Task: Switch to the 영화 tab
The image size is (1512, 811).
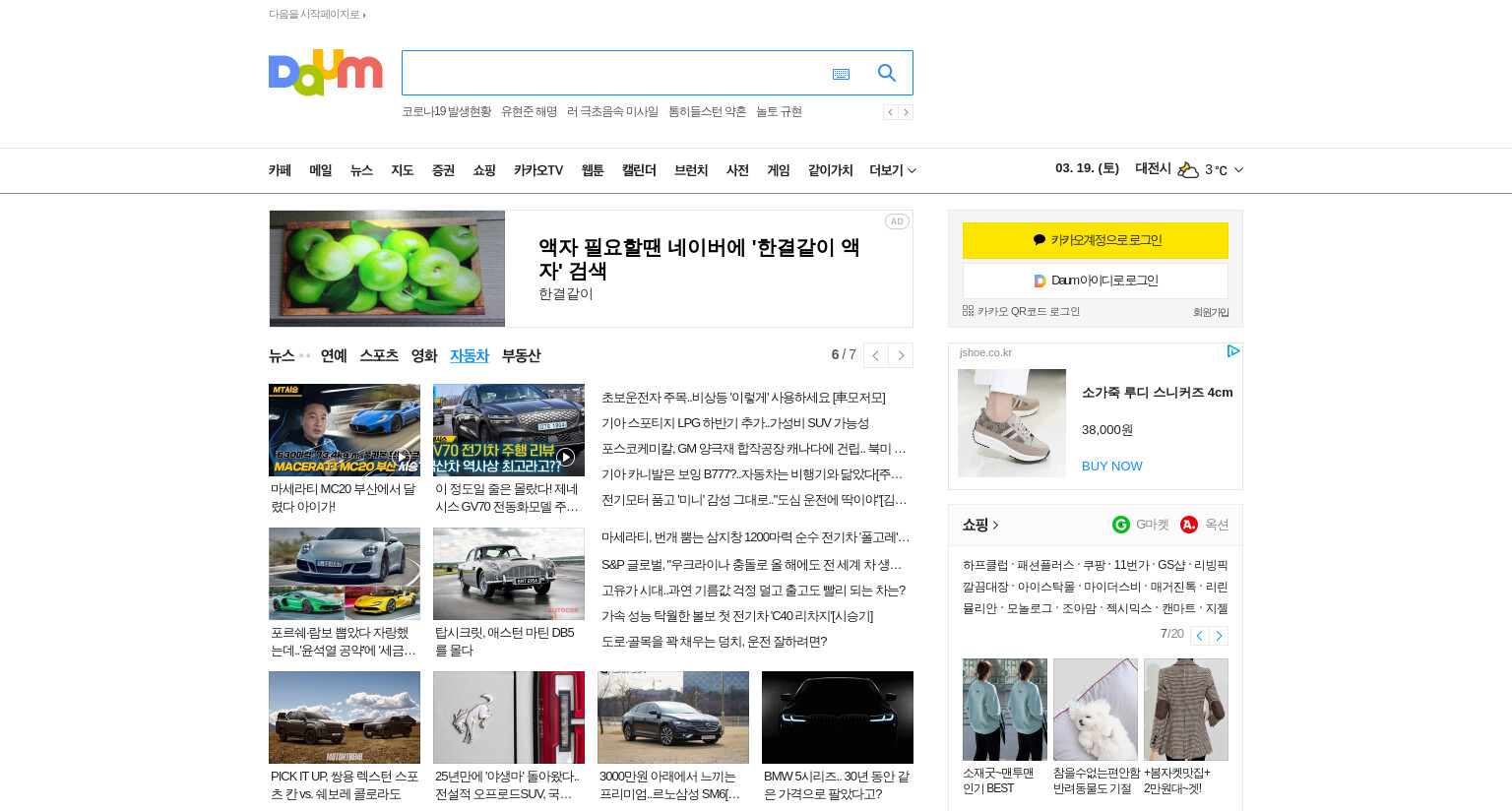Action: (424, 356)
